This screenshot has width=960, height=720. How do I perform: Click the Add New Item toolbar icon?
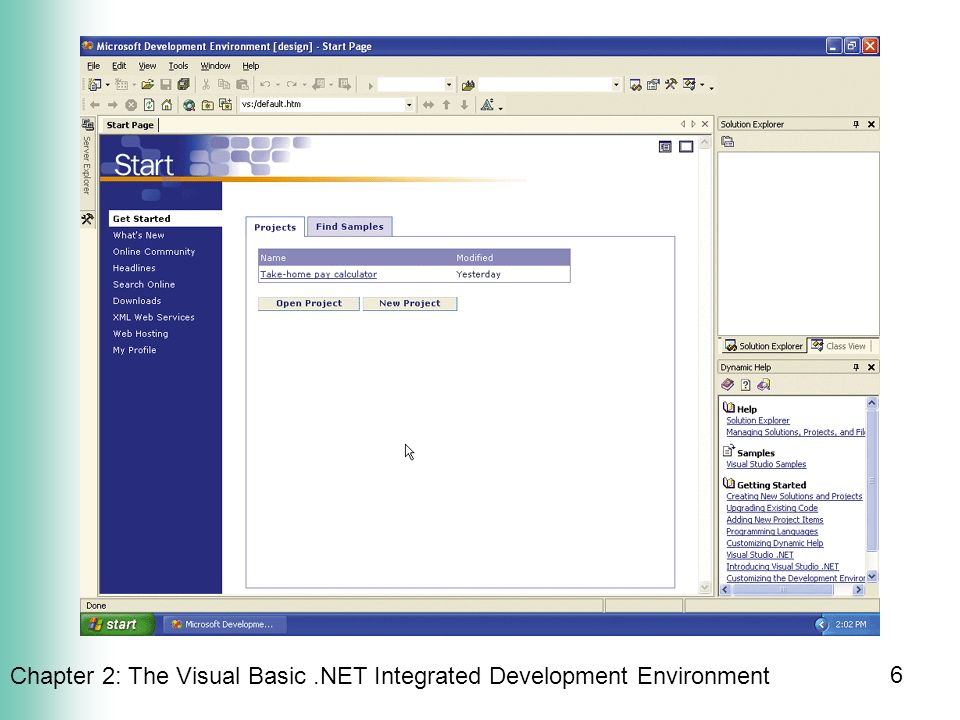point(122,84)
